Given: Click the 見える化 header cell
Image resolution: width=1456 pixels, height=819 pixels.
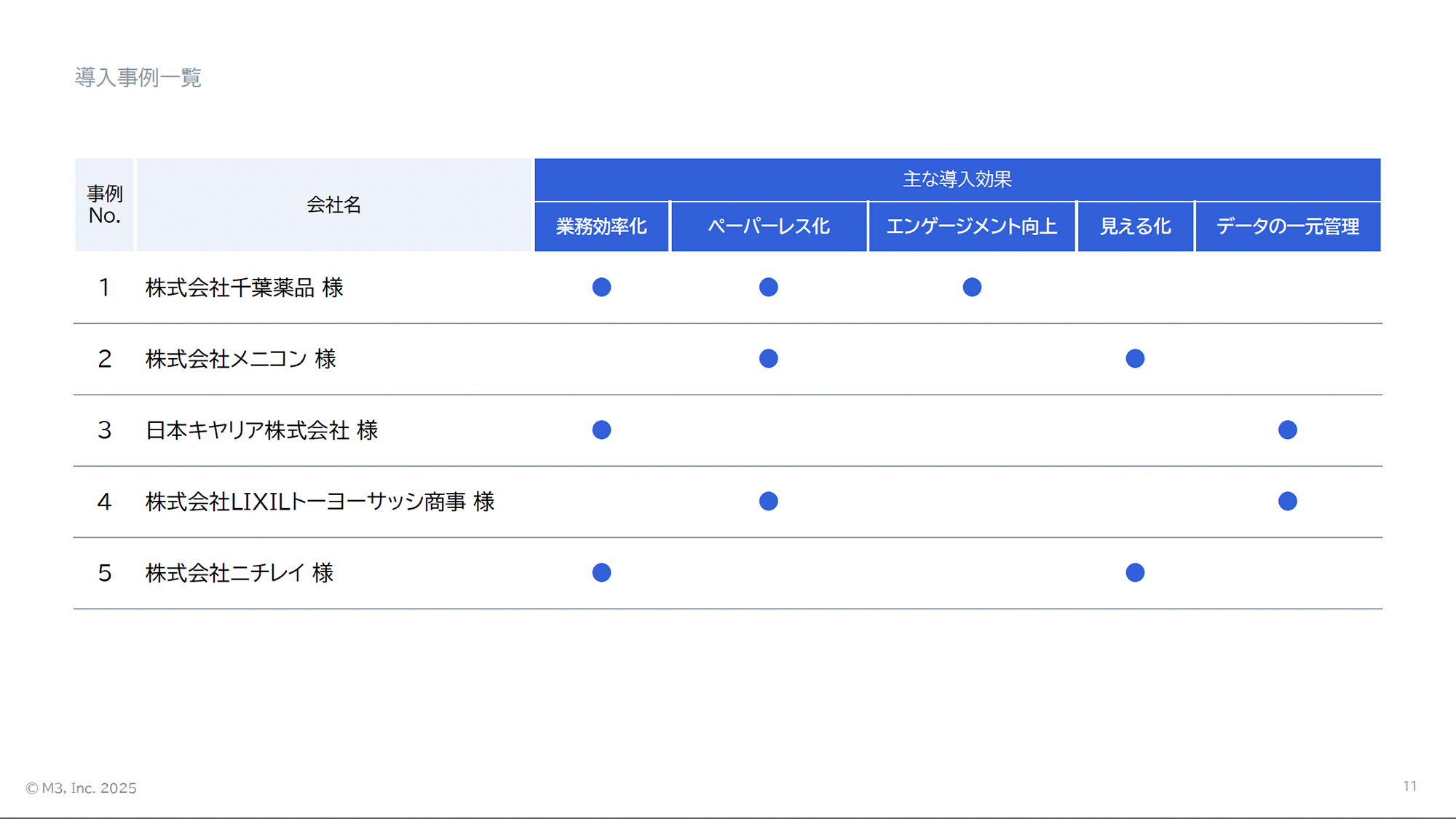Looking at the screenshot, I should pos(1135,226).
